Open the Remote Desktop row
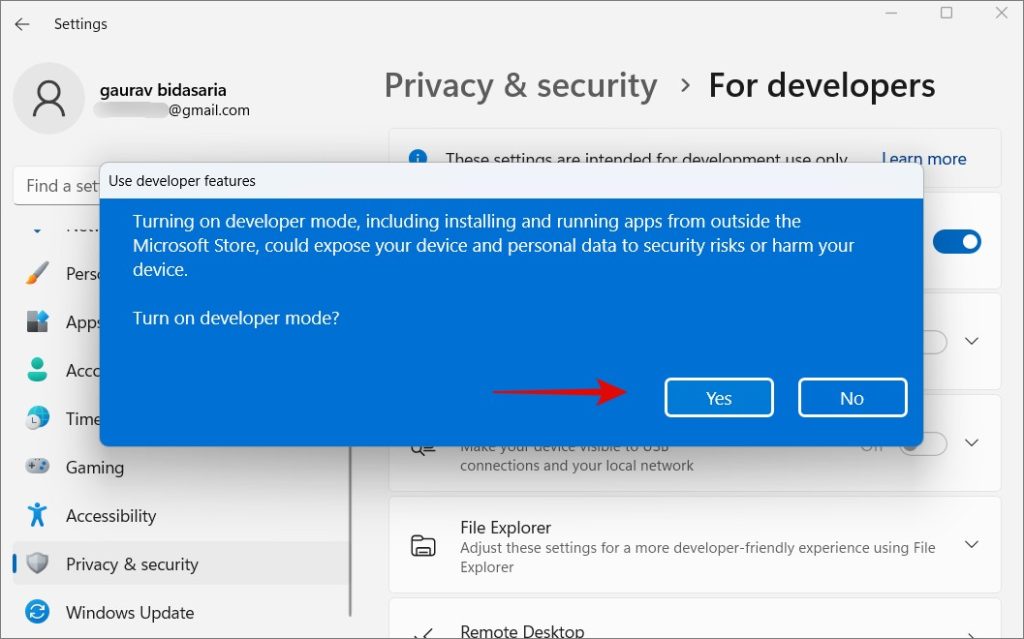The image size is (1024, 639). tap(695, 619)
